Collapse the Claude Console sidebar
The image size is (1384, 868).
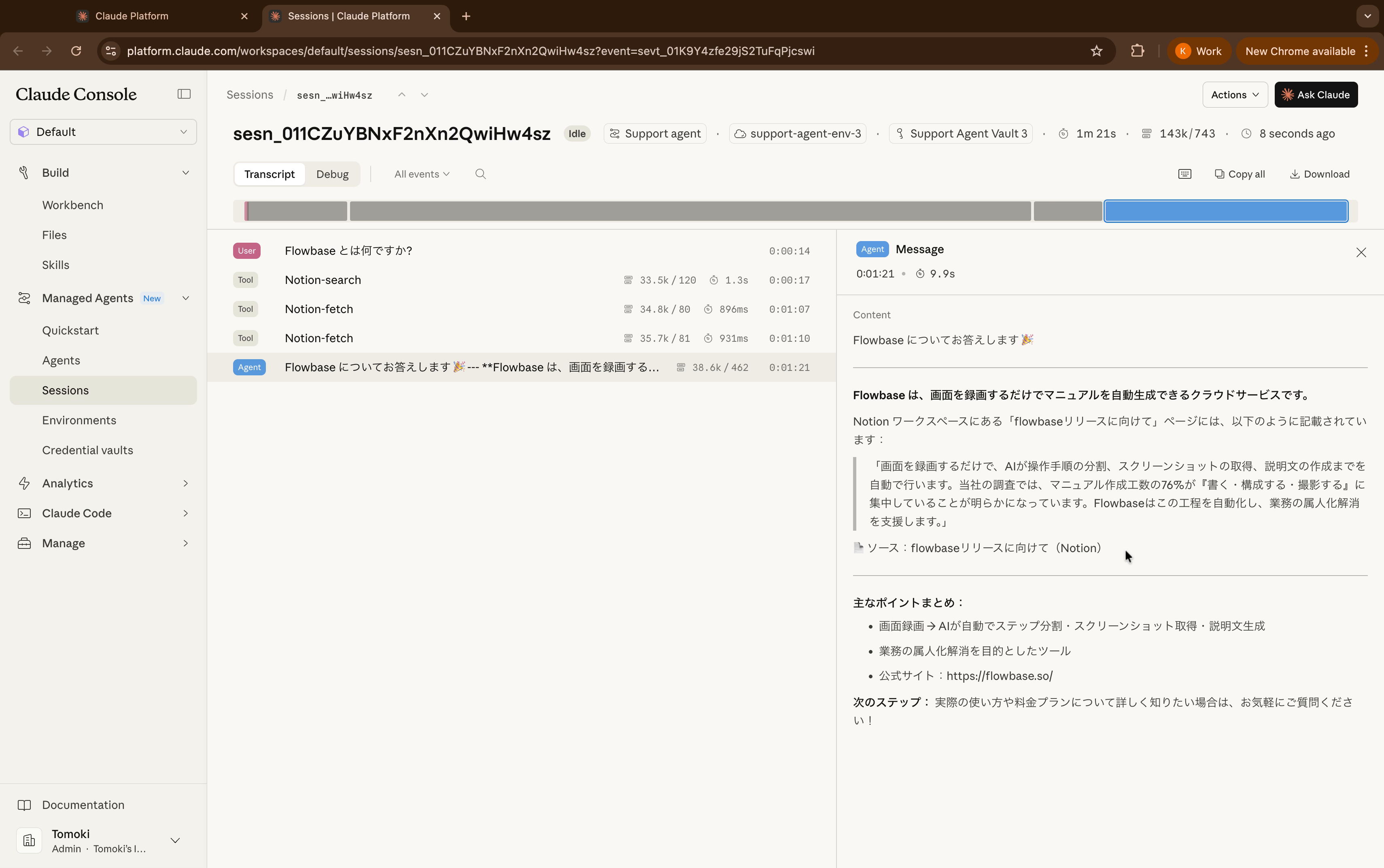[x=184, y=94]
